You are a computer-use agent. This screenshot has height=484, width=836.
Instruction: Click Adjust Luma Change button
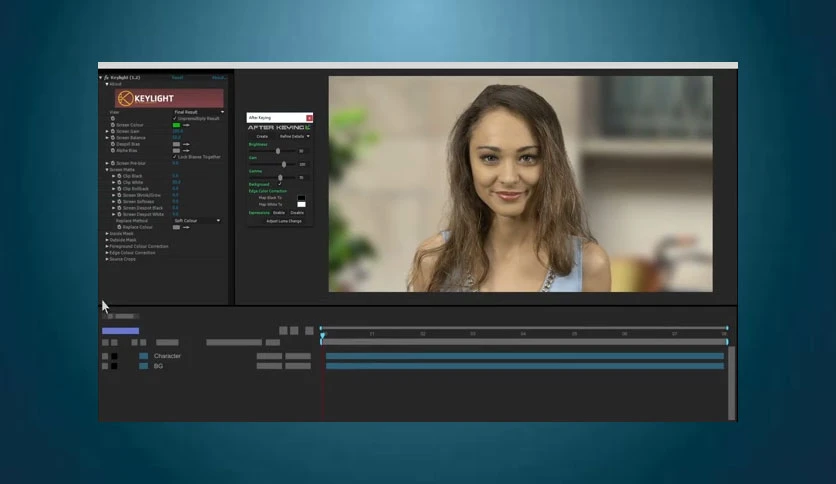[x=284, y=221]
